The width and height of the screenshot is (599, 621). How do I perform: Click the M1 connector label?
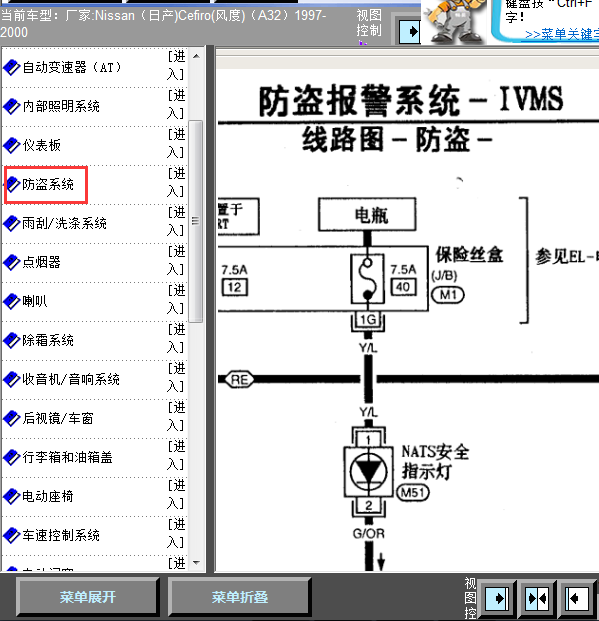pyautogui.click(x=448, y=295)
